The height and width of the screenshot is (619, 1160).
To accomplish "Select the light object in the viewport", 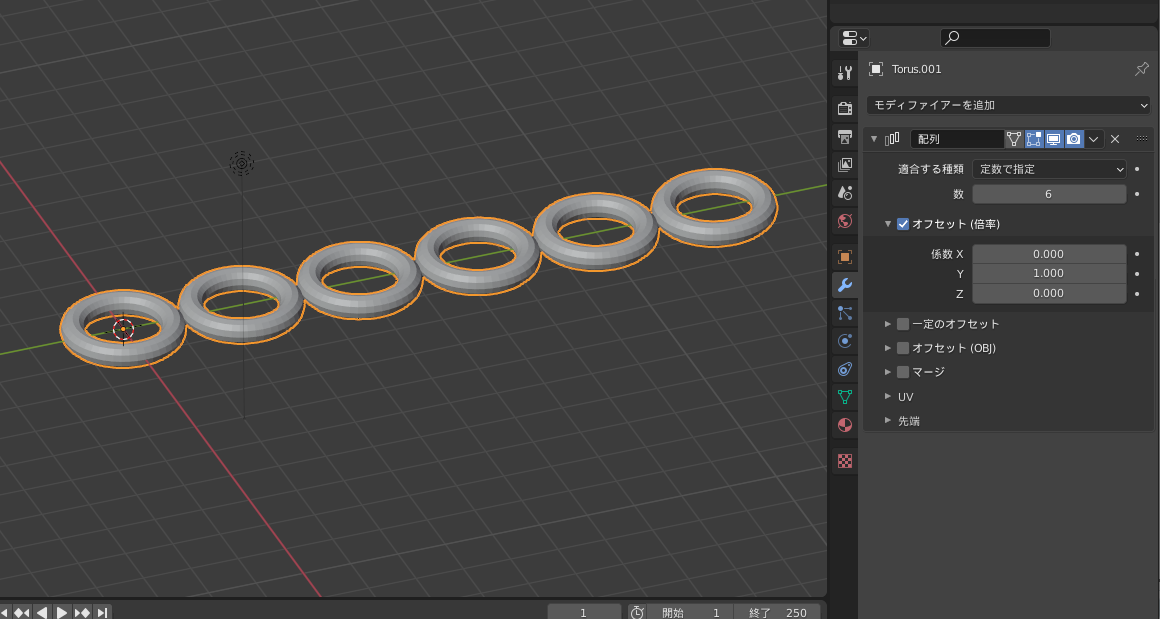I will (242, 162).
